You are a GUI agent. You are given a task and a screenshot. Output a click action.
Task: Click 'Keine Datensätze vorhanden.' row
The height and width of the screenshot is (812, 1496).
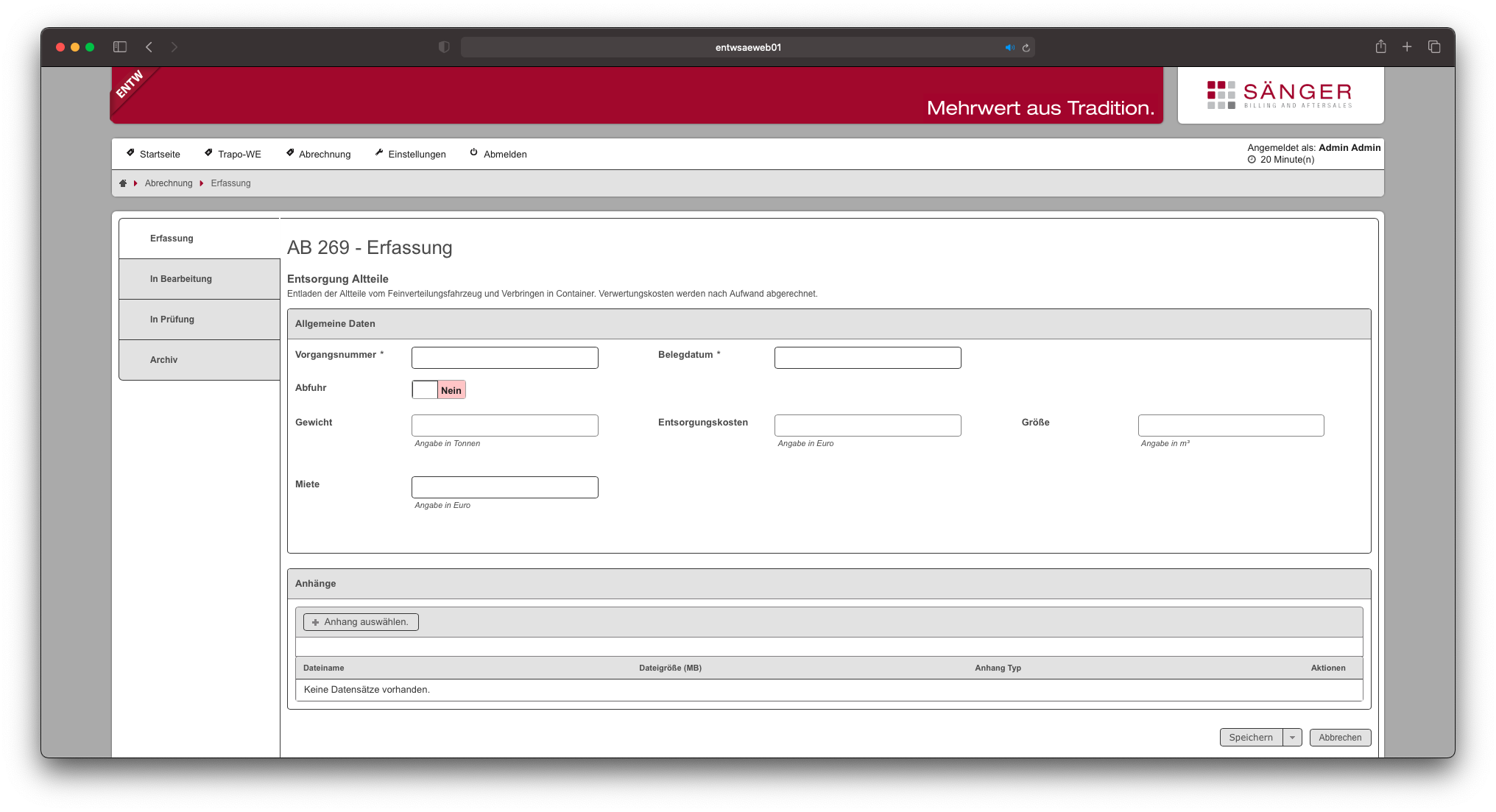coord(829,690)
